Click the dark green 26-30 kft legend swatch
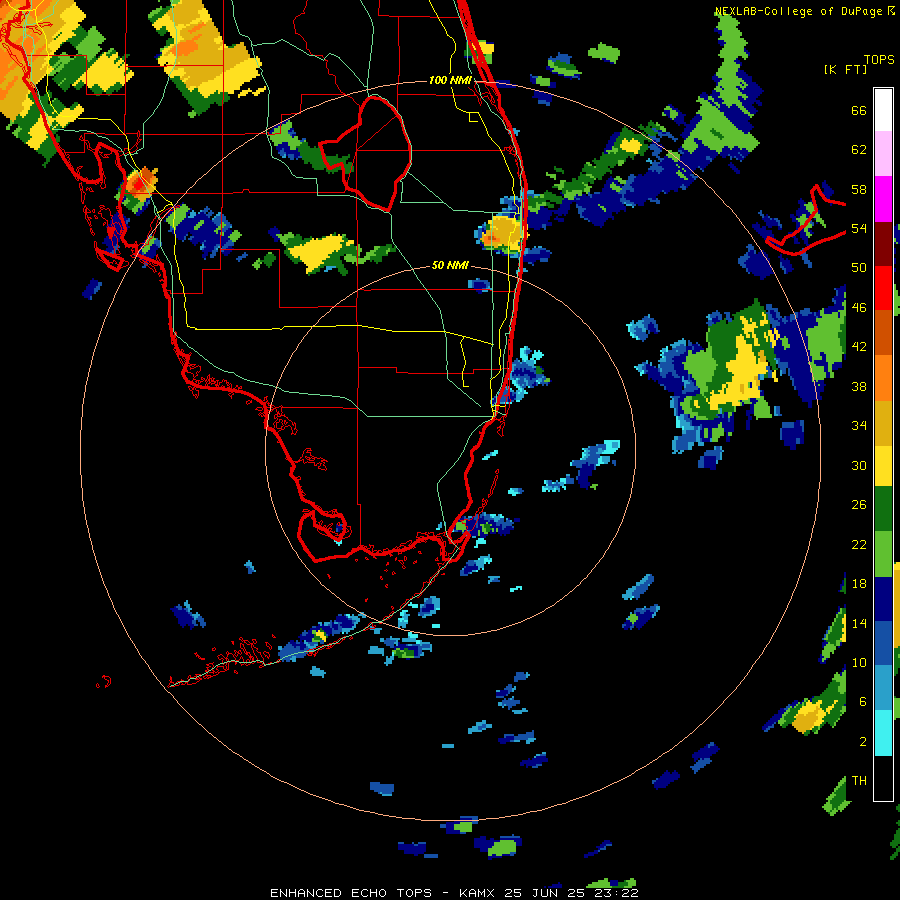900x900 pixels. (883, 509)
